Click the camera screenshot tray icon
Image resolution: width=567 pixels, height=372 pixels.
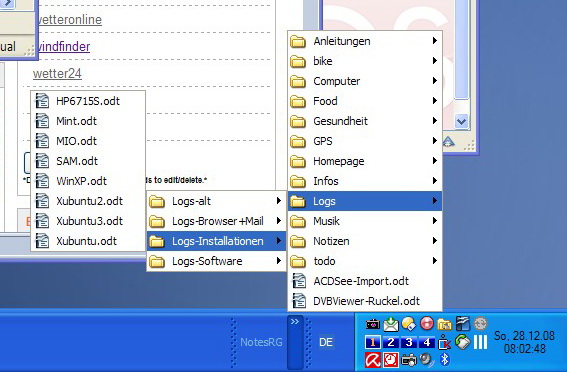pos(409,360)
